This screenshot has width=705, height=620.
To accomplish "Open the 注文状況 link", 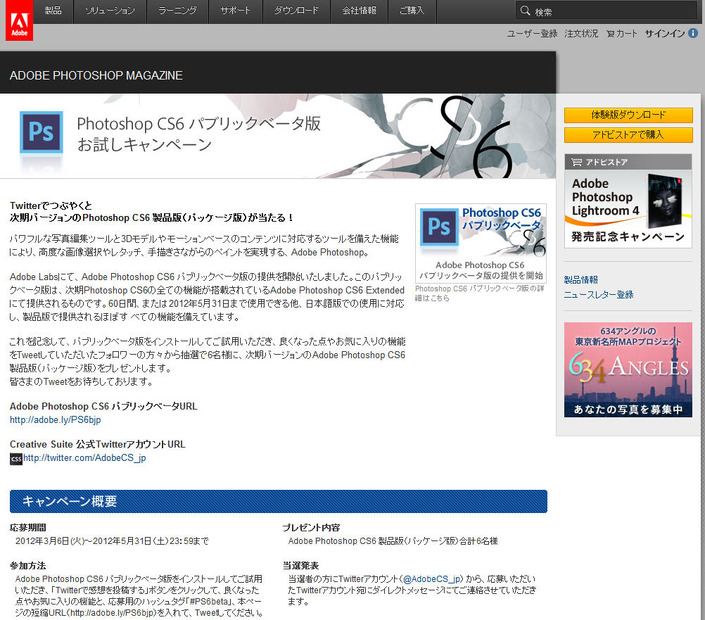I will coord(581,34).
